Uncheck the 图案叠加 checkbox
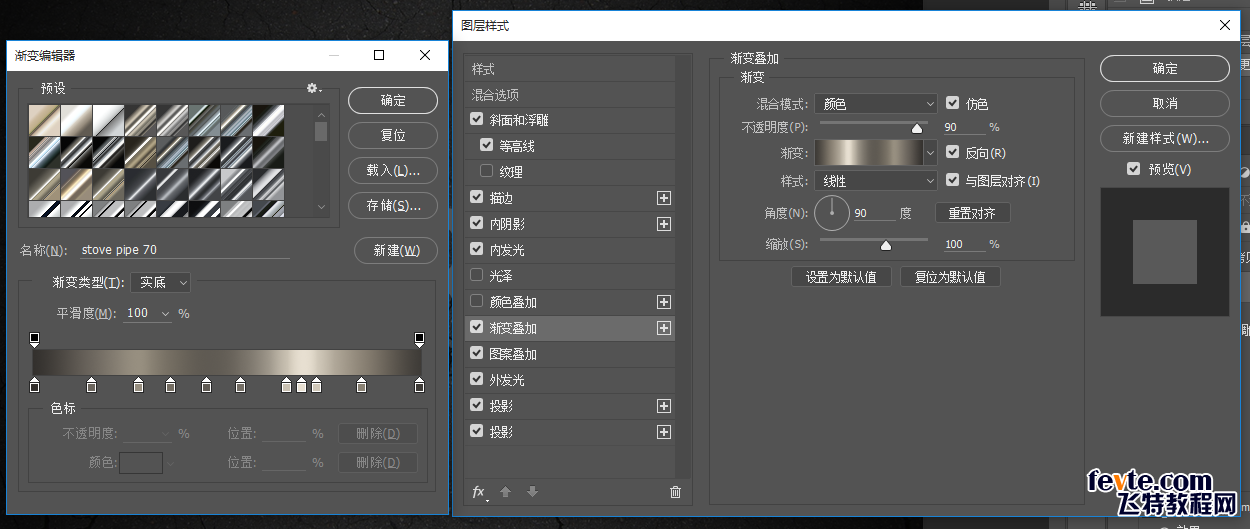1250x529 pixels. coord(477,354)
